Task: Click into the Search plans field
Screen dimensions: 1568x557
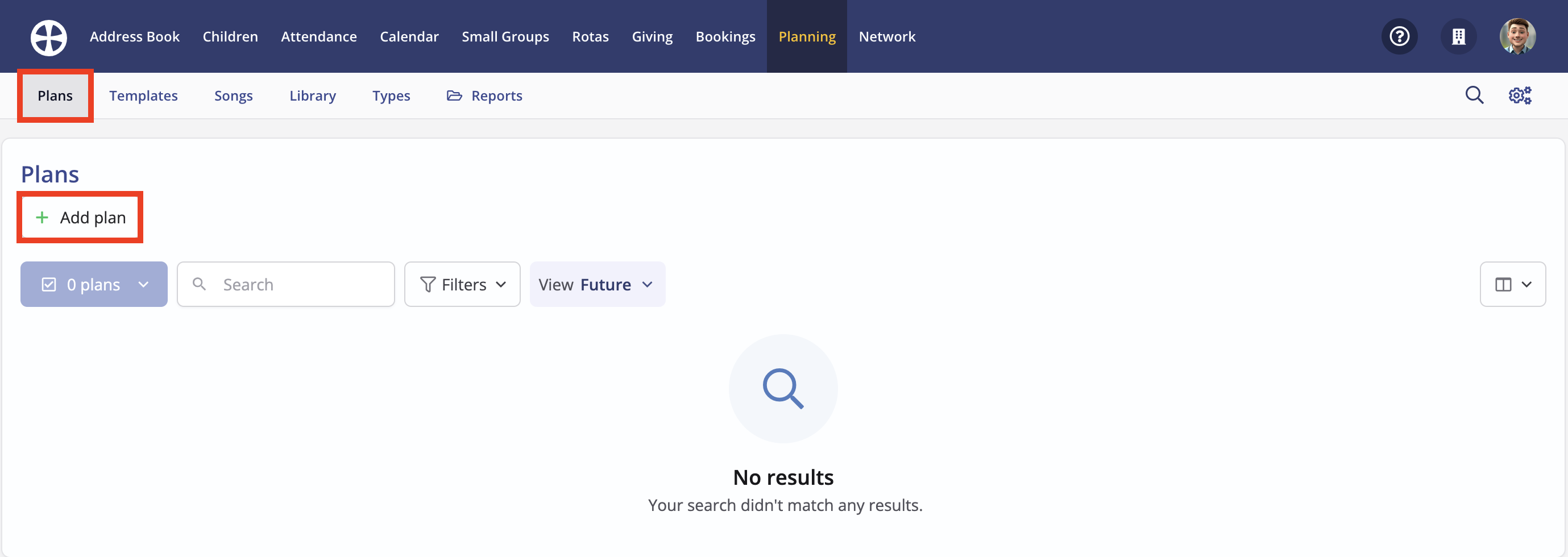Action: pos(285,284)
